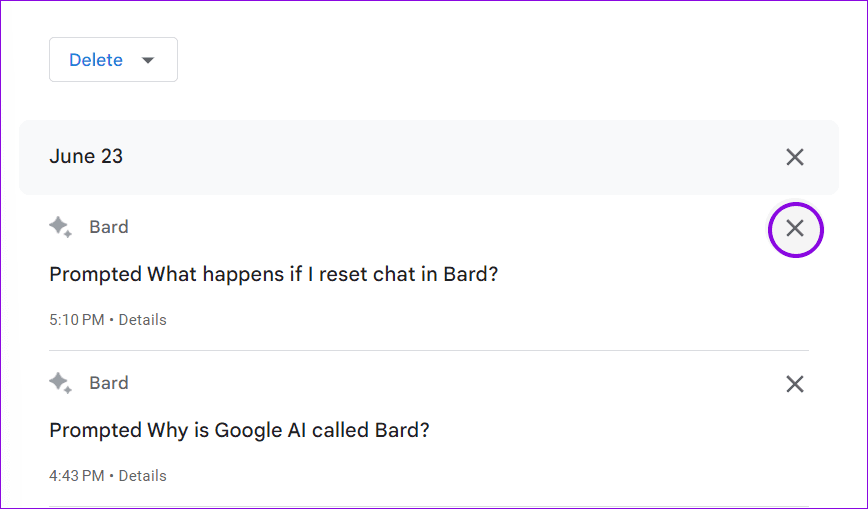Open the Delete dropdown arrow
The image size is (868, 510).
point(148,60)
